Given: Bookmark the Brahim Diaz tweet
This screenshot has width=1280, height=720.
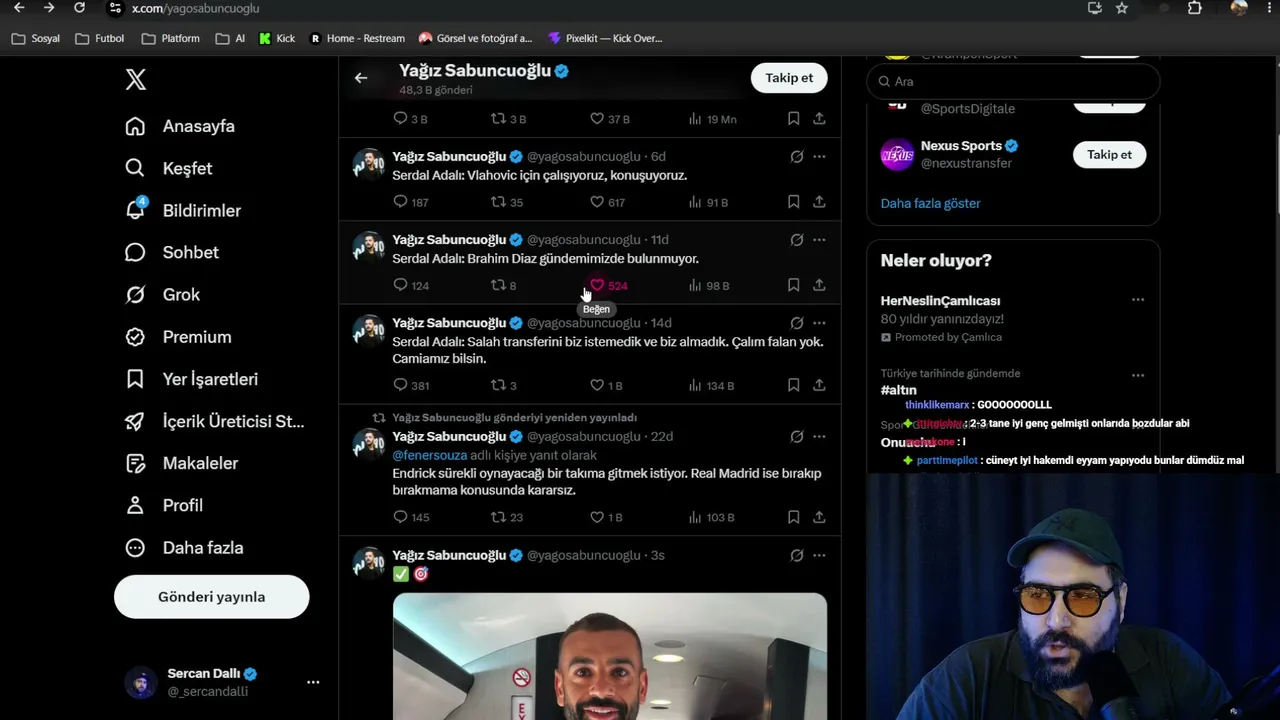Looking at the screenshot, I should point(793,285).
